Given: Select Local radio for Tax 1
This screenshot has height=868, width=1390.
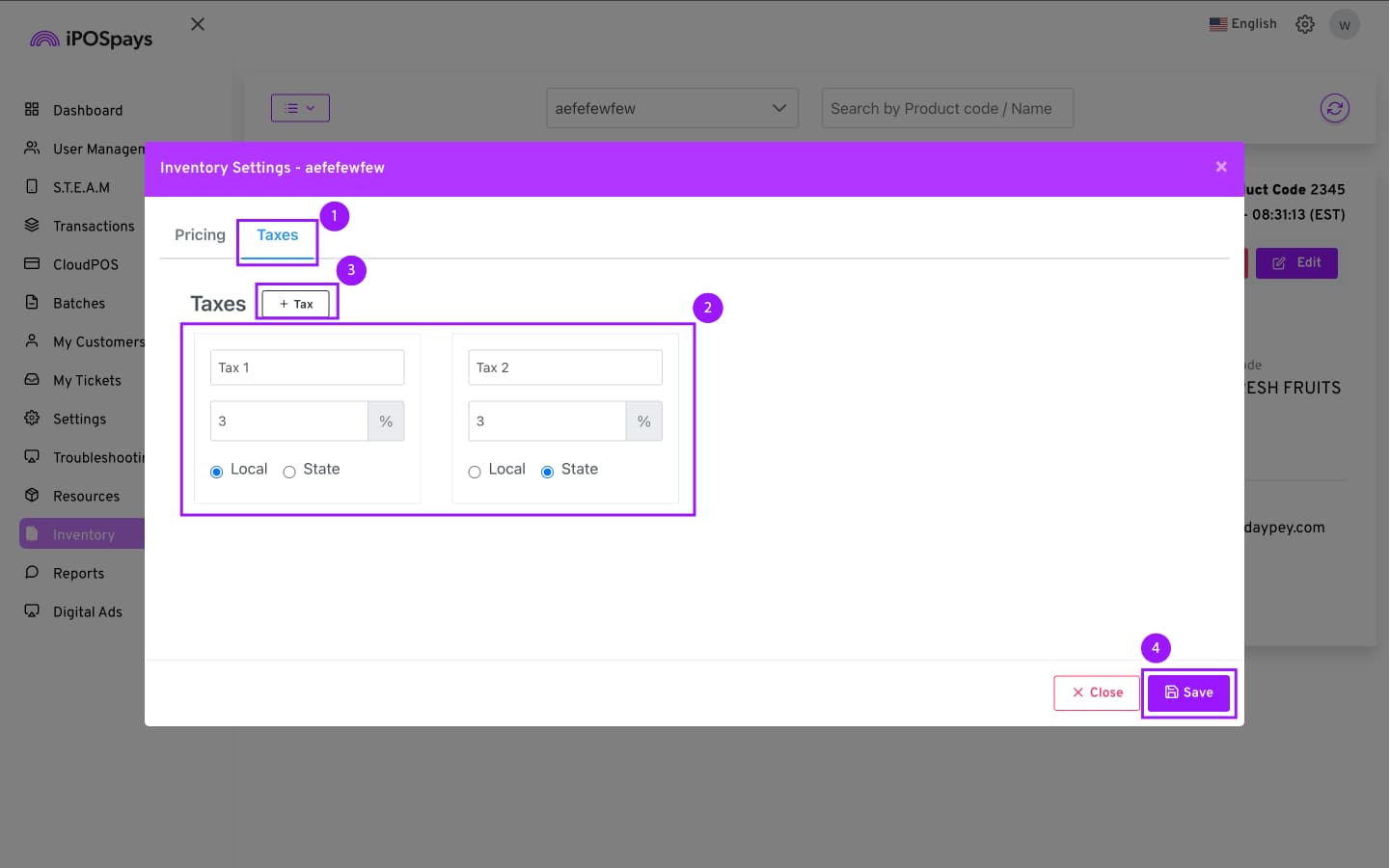Looking at the screenshot, I should click(217, 472).
